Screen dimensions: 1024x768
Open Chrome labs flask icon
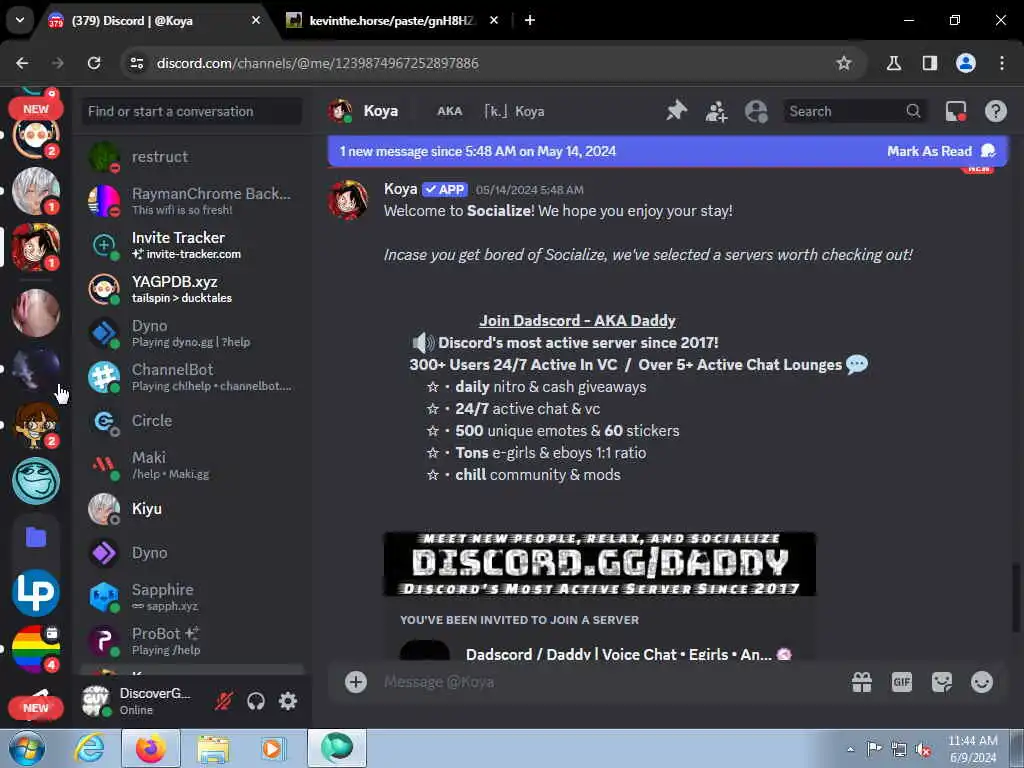[x=893, y=63]
